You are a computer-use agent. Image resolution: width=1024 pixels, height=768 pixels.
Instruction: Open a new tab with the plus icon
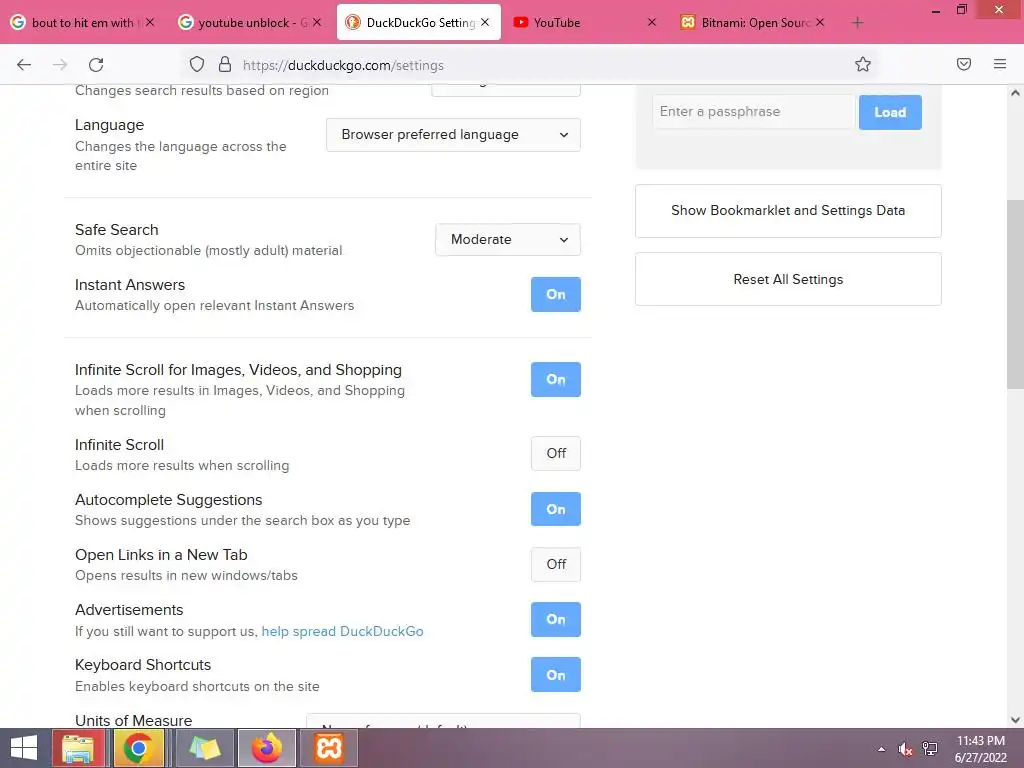[857, 23]
